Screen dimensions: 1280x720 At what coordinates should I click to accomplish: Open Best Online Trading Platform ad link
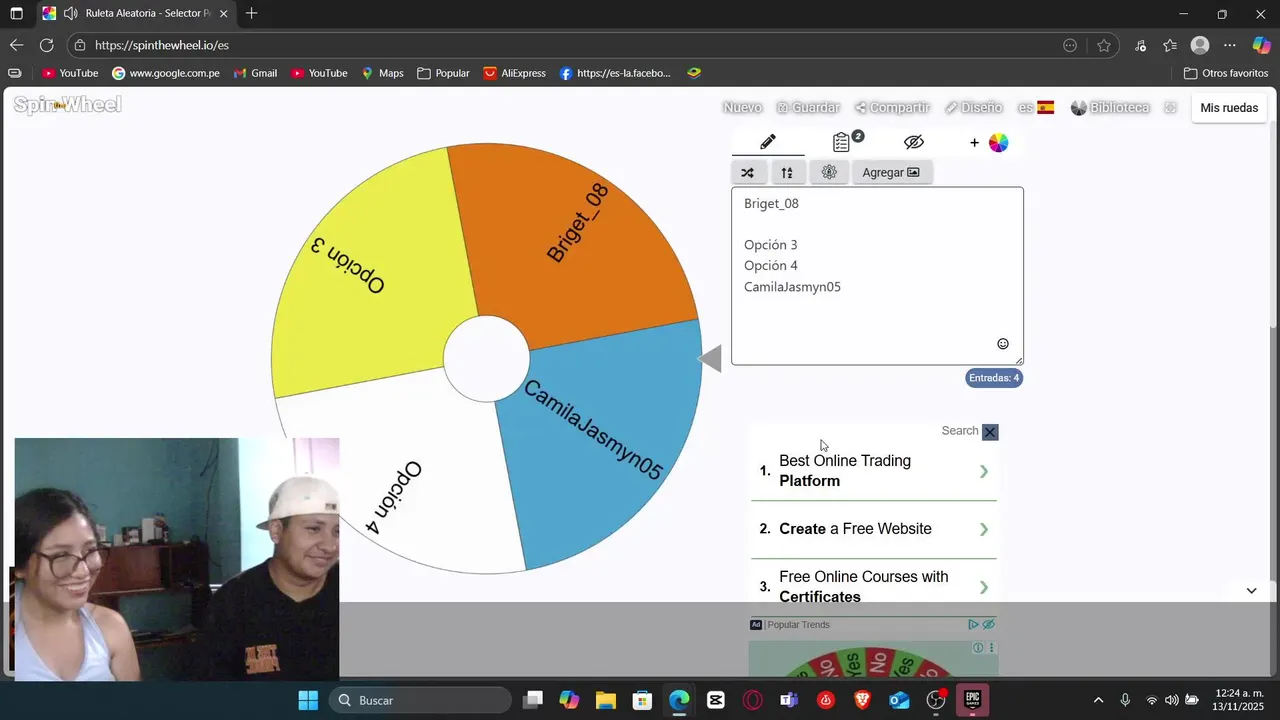(x=874, y=471)
